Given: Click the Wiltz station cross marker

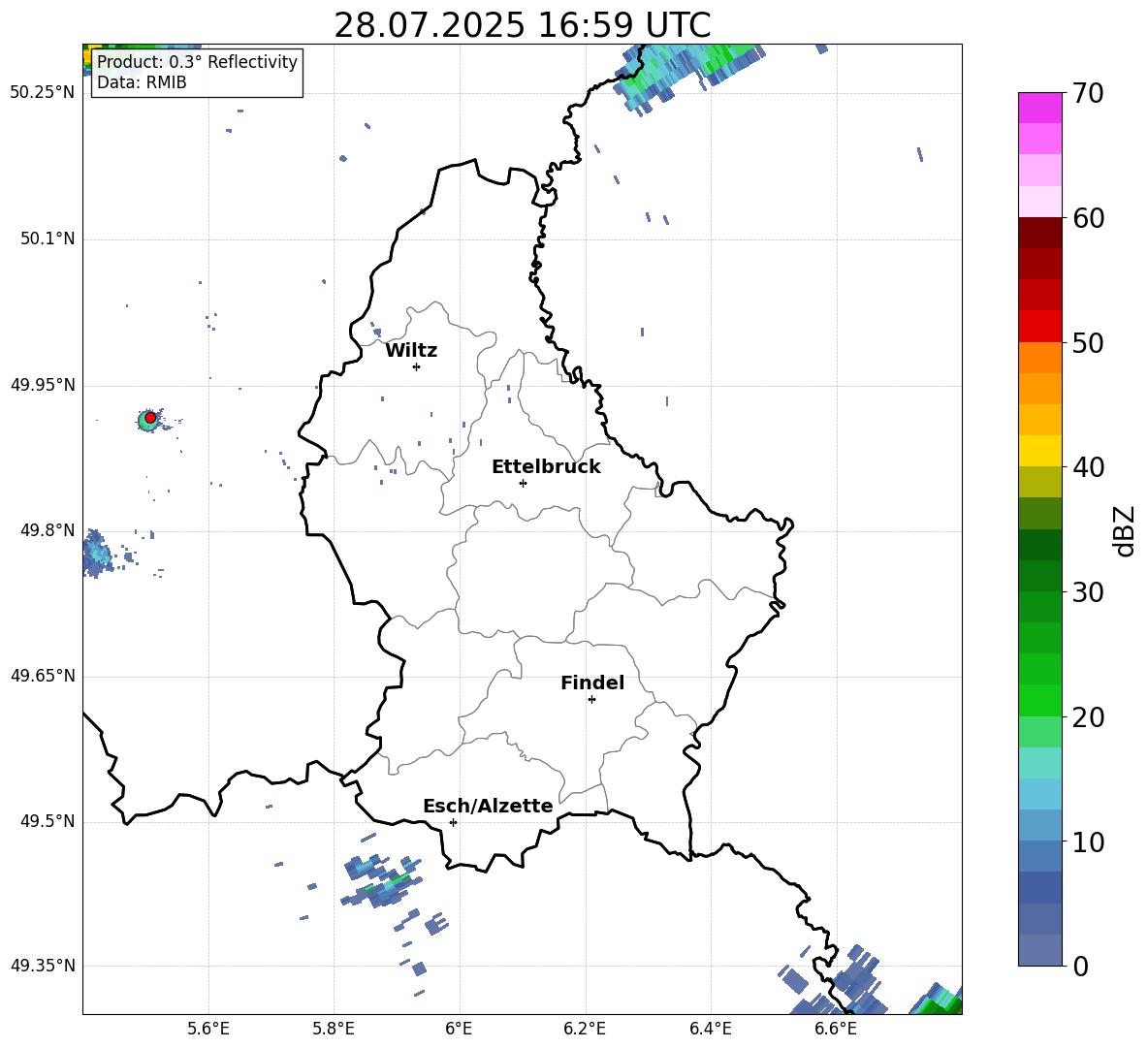Looking at the screenshot, I should click(x=417, y=366).
